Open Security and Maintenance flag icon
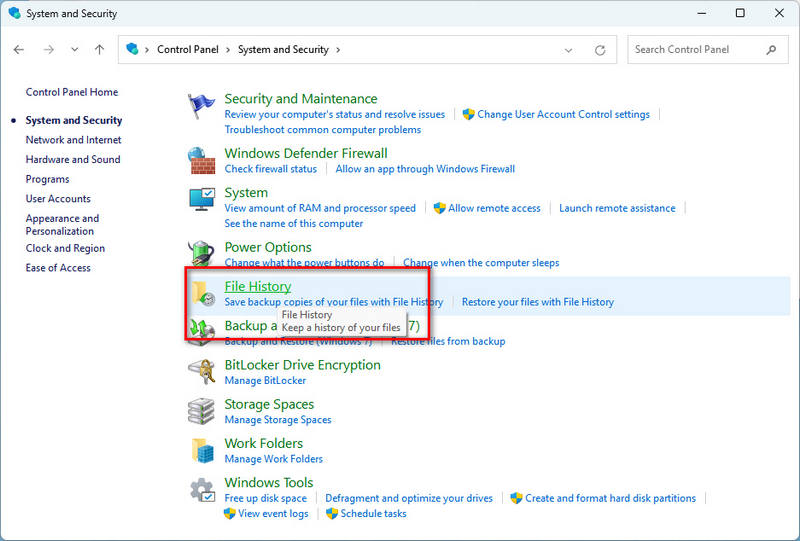 click(201, 106)
